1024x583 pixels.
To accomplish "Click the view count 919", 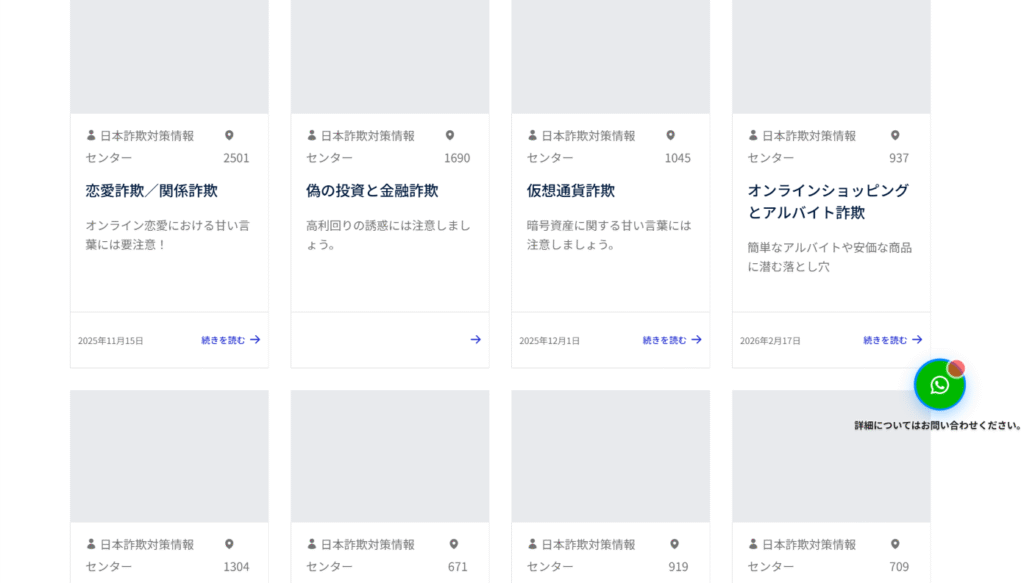I will [x=678, y=567].
